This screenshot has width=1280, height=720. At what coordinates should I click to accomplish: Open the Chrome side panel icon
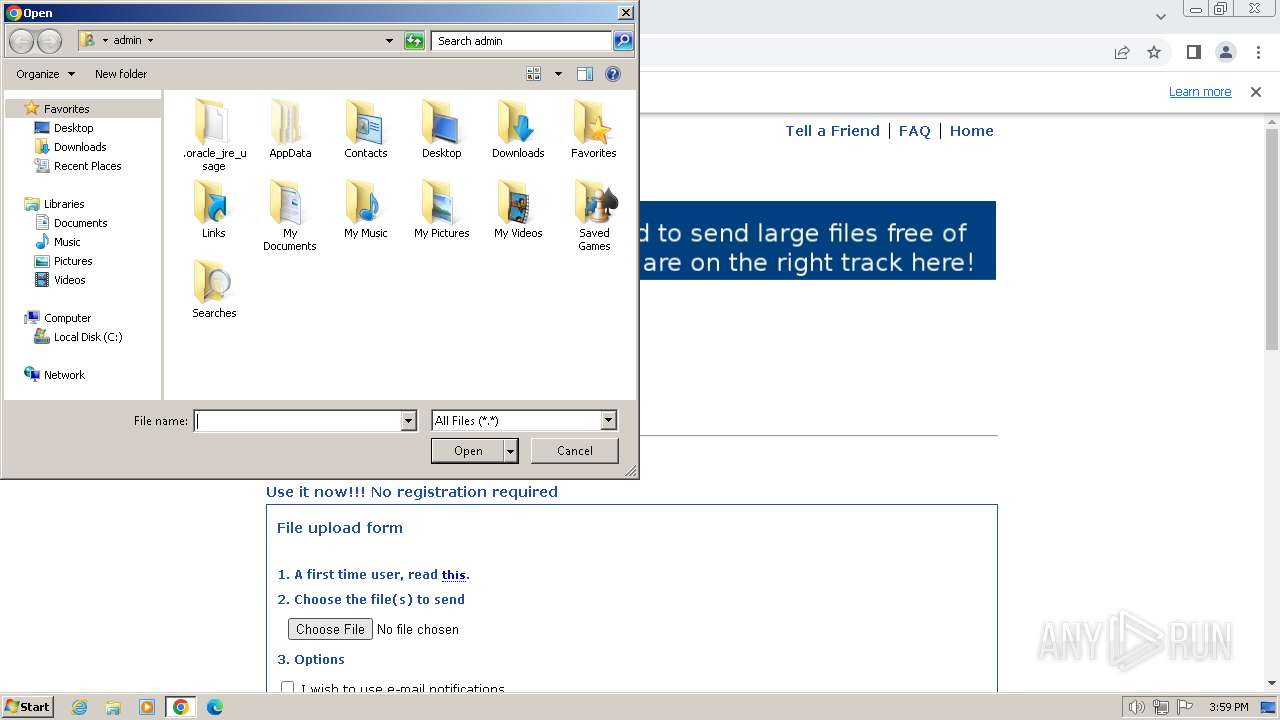pyautogui.click(x=1193, y=52)
